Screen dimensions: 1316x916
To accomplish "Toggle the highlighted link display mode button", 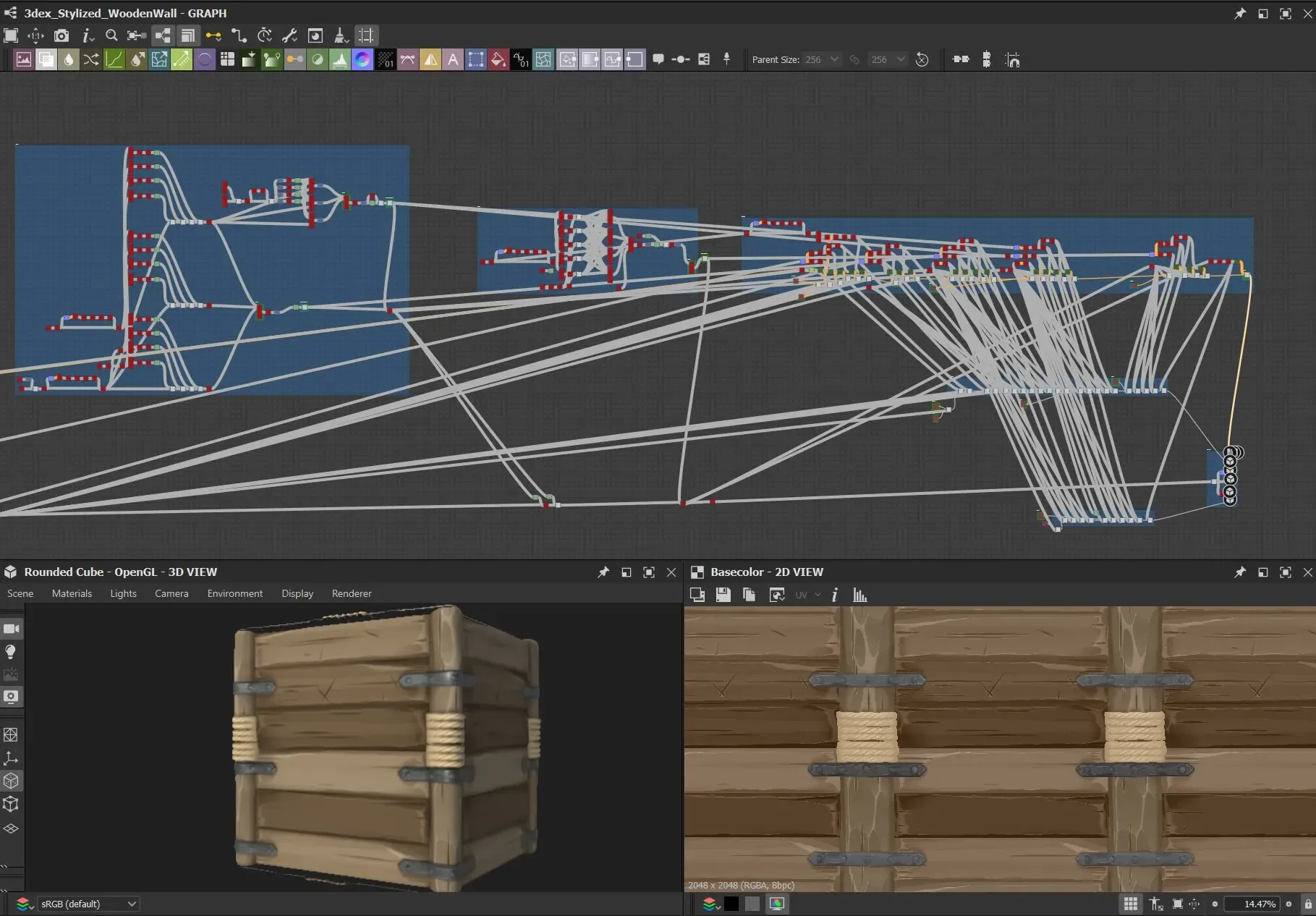I will tap(163, 35).
